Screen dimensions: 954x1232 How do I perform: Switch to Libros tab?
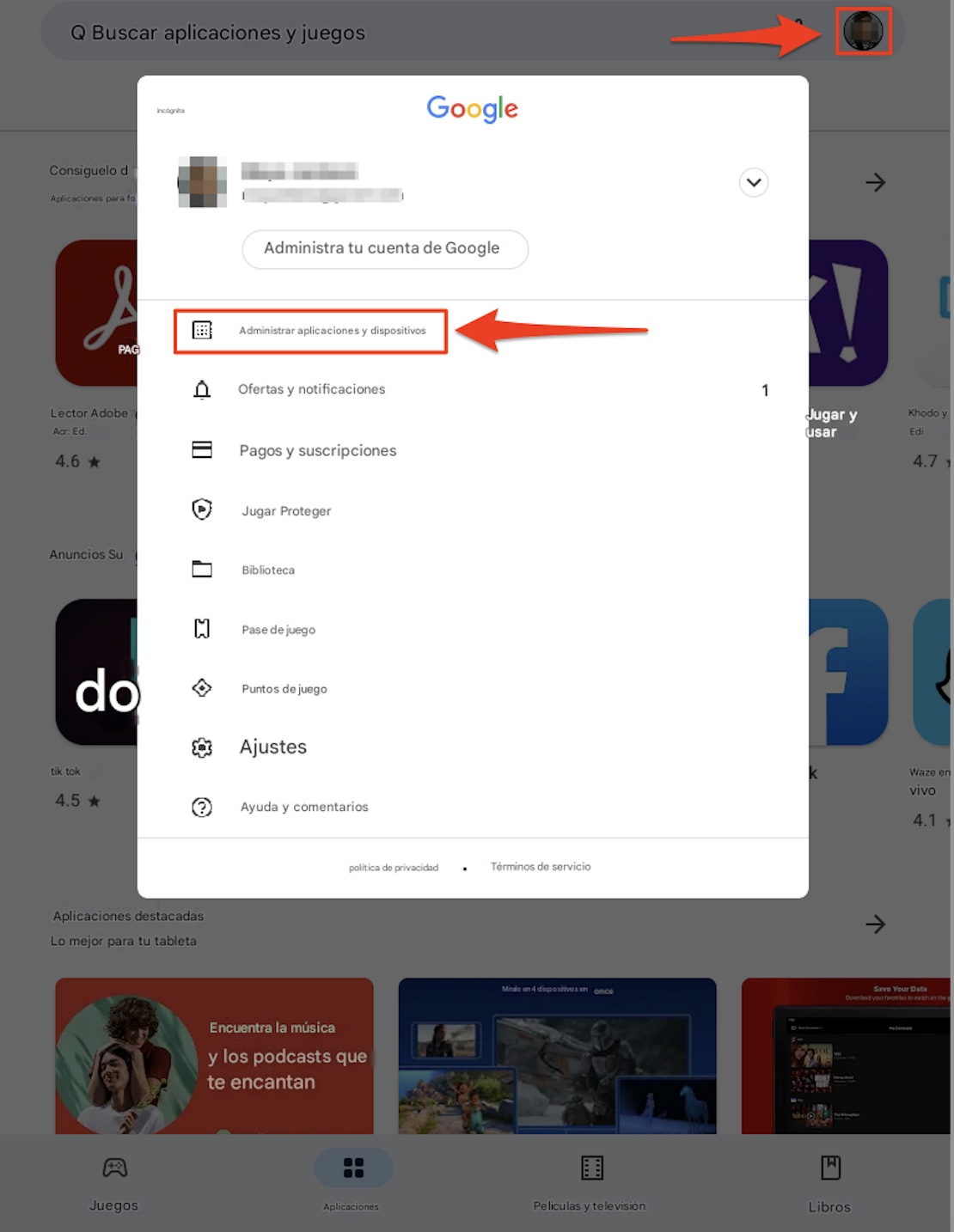coord(829,1184)
